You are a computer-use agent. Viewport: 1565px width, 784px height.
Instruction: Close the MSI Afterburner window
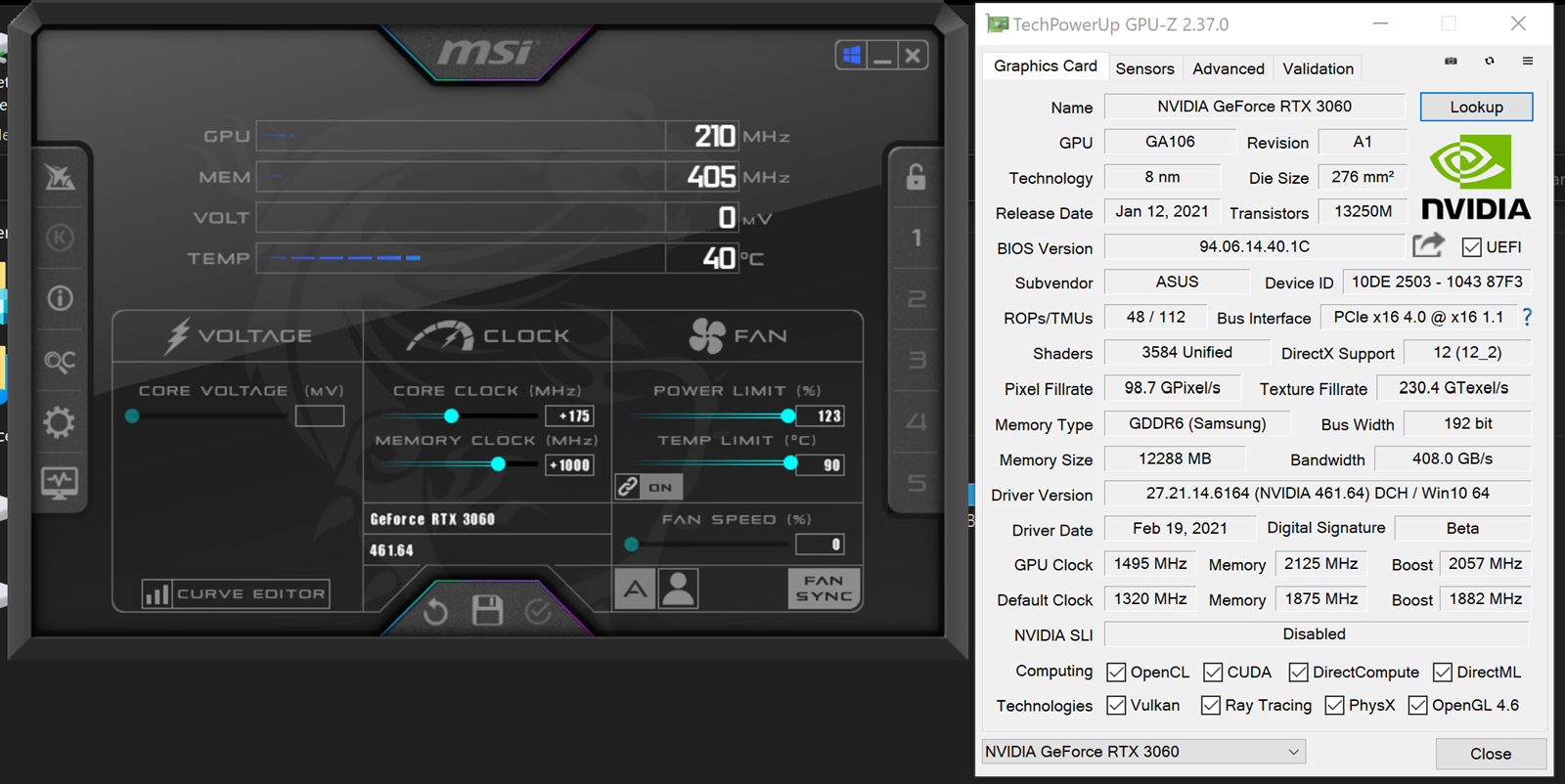(x=913, y=56)
